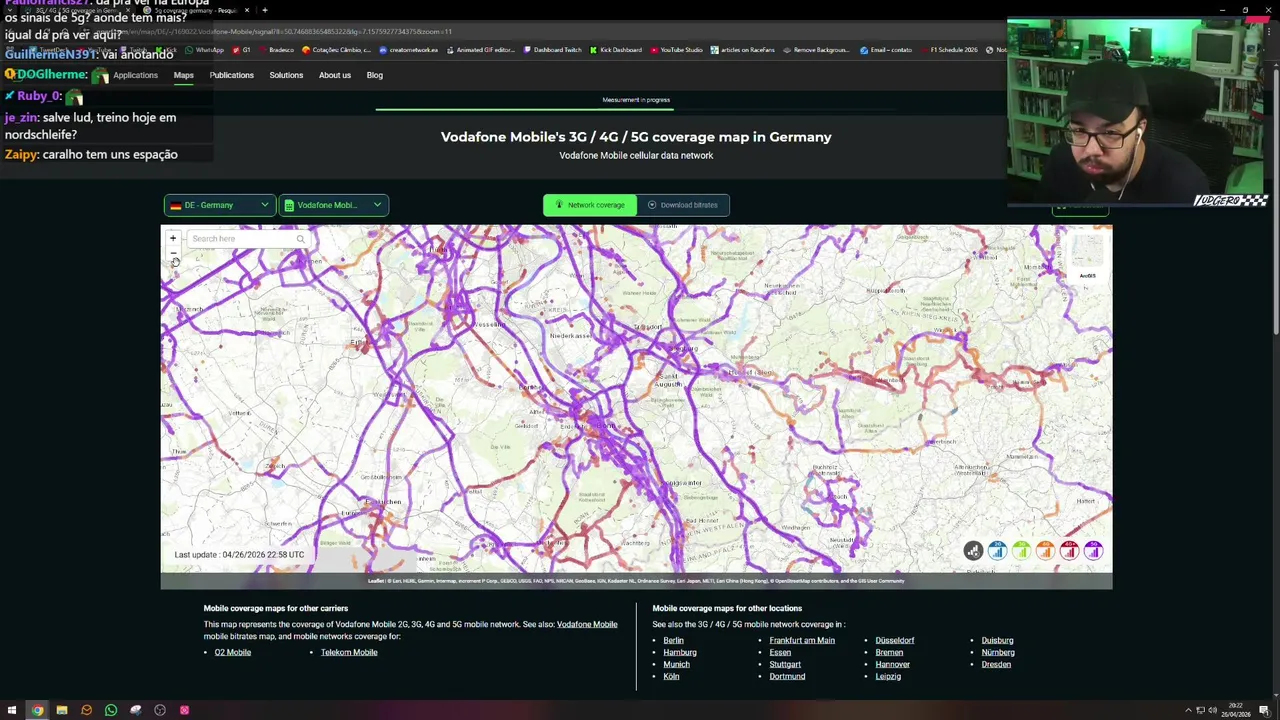Open the Dashboard Twitch bookmark

click(552, 50)
